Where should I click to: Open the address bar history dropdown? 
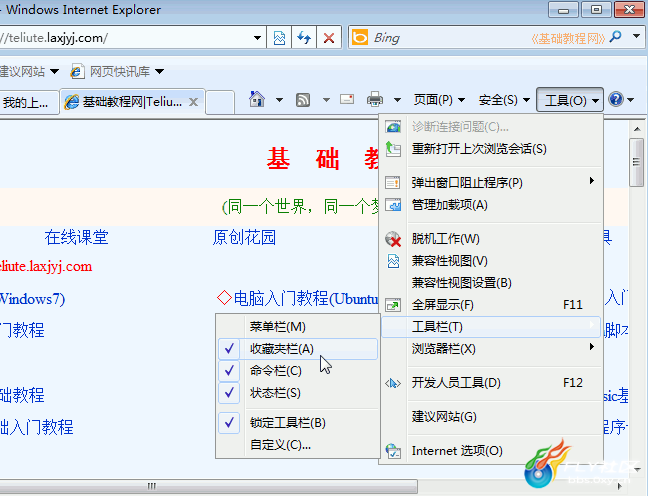click(x=257, y=38)
